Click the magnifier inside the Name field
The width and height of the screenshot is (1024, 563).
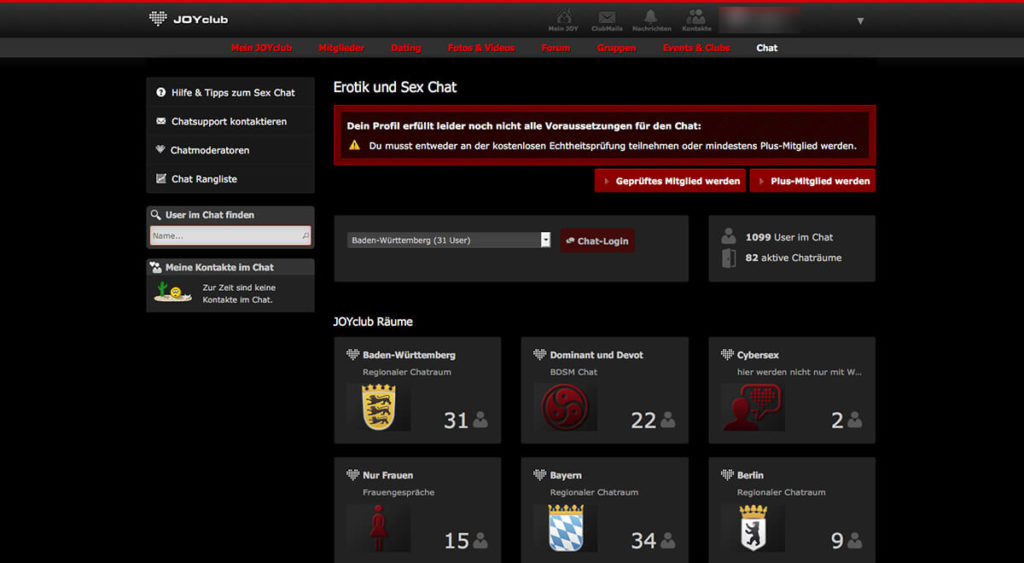[306, 236]
